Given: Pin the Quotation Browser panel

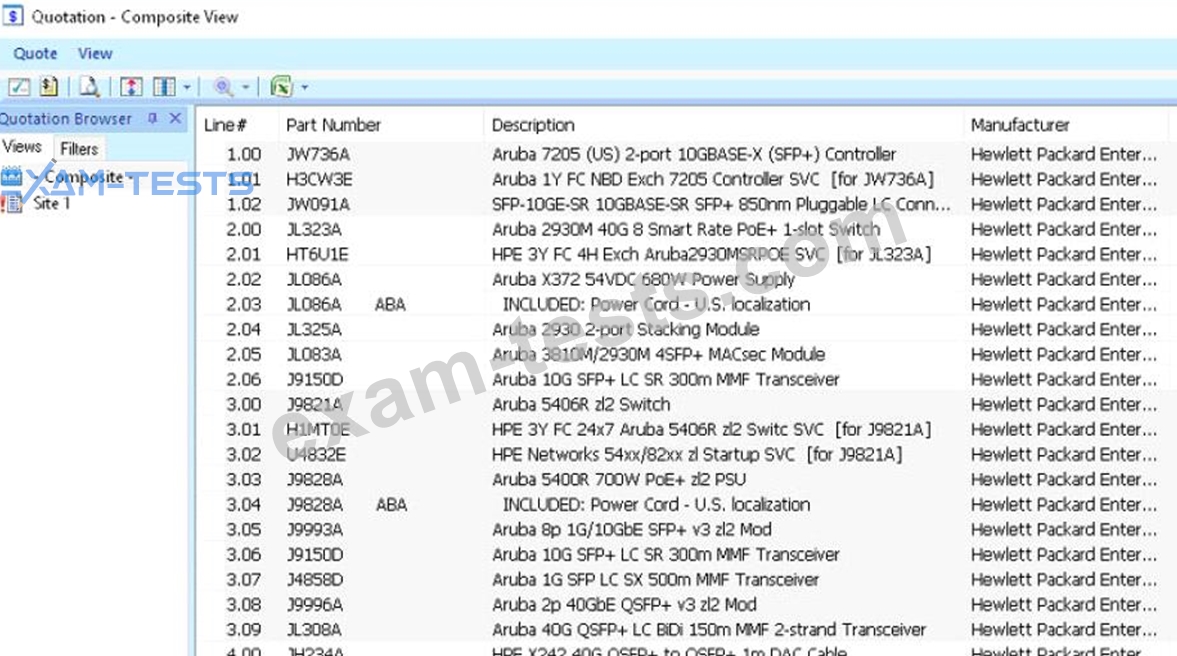Looking at the screenshot, I should click(x=153, y=118).
